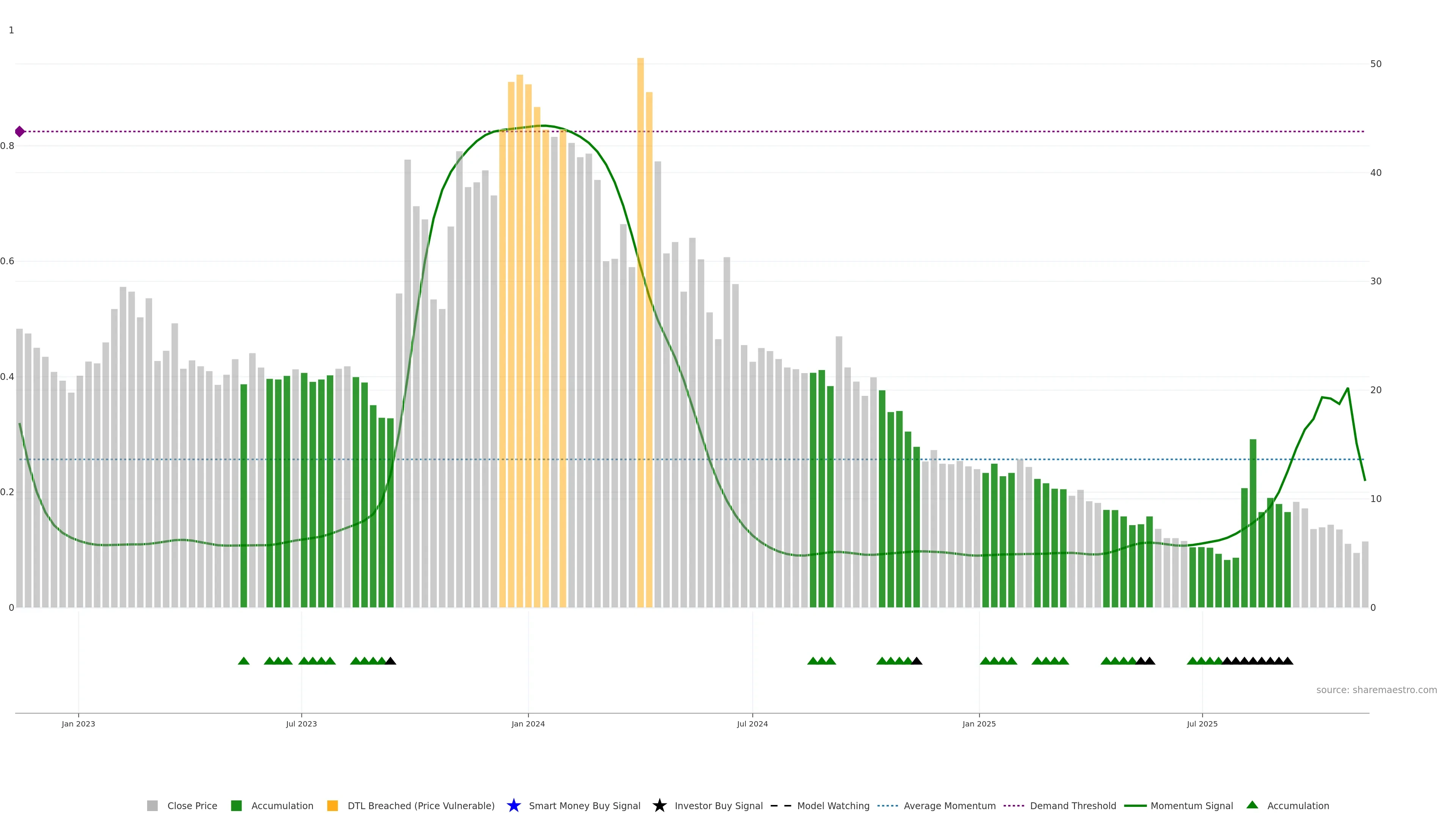The width and height of the screenshot is (1456, 819).
Task: Click the Jan 2024 axis label
Action: (528, 723)
